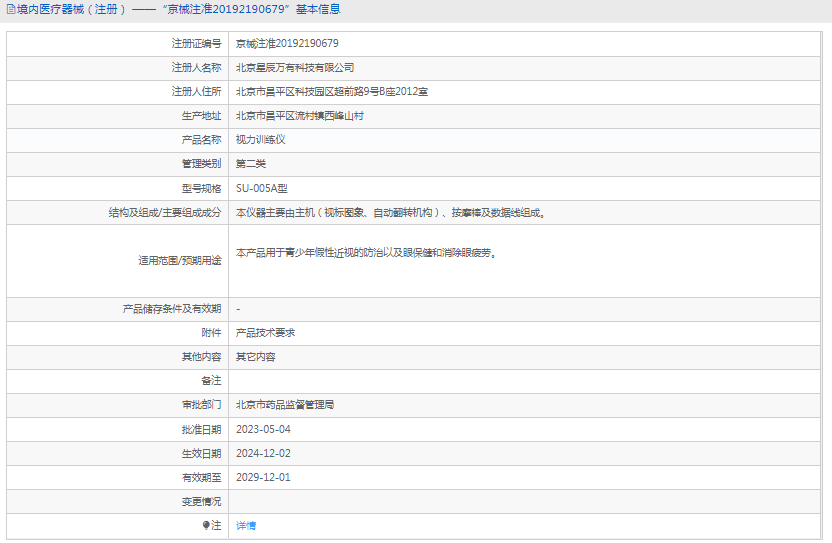Select expiry date 2029-12-01
Viewport: 832px width, 543px height.
263,477
